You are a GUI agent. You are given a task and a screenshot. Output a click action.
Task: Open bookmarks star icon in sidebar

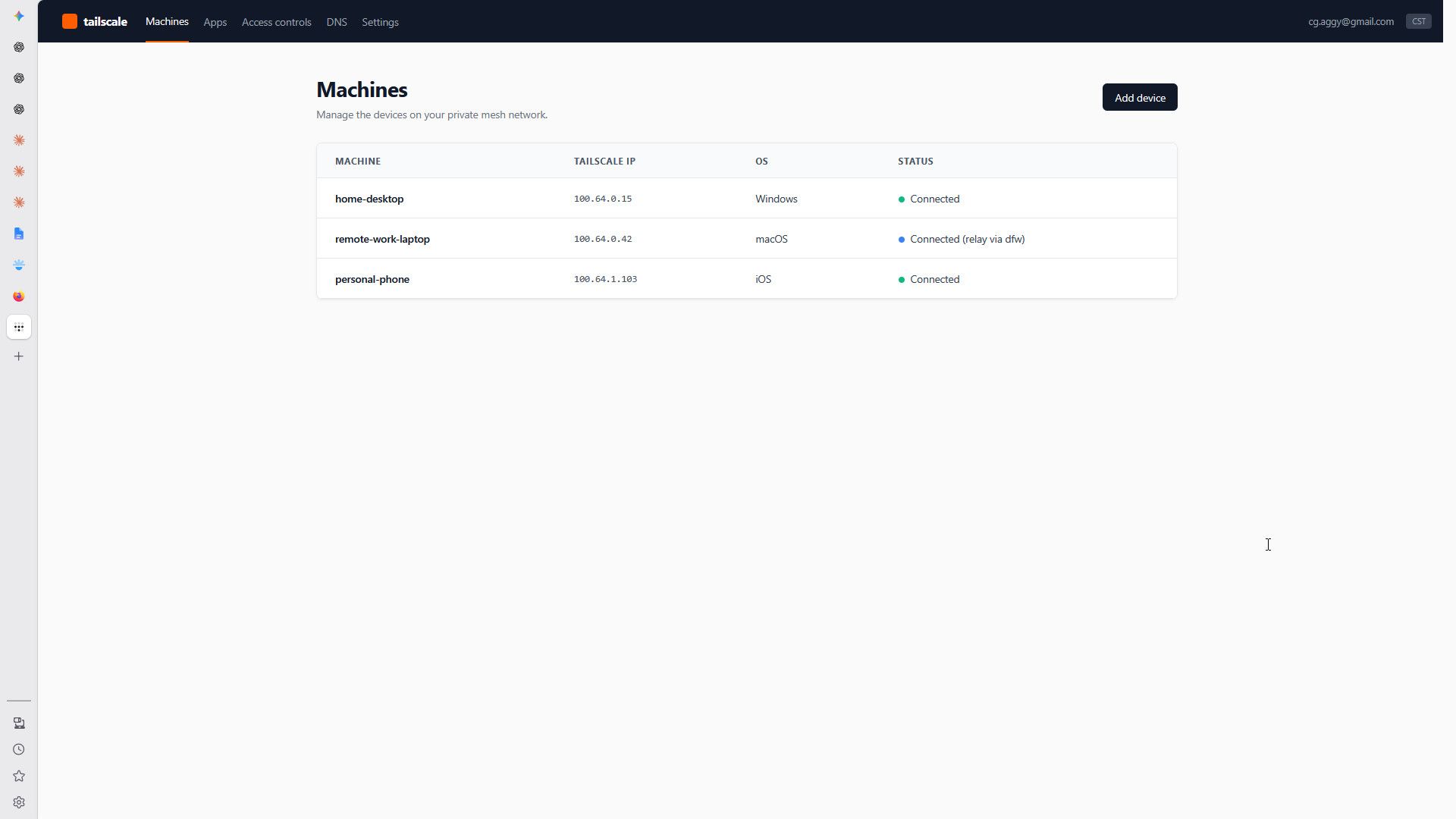point(19,776)
